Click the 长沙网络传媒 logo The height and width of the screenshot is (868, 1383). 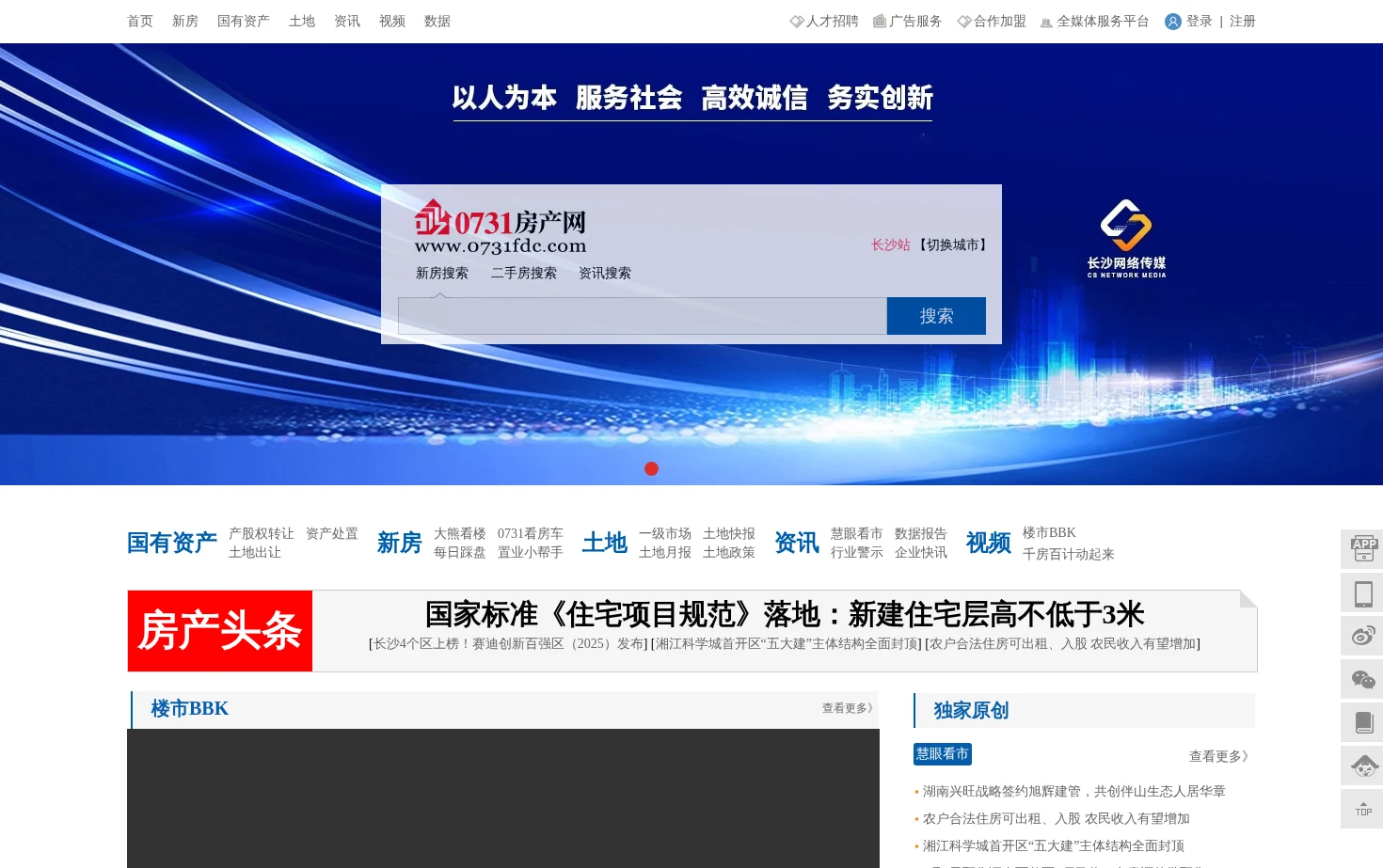pyautogui.click(x=1126, y=239)
